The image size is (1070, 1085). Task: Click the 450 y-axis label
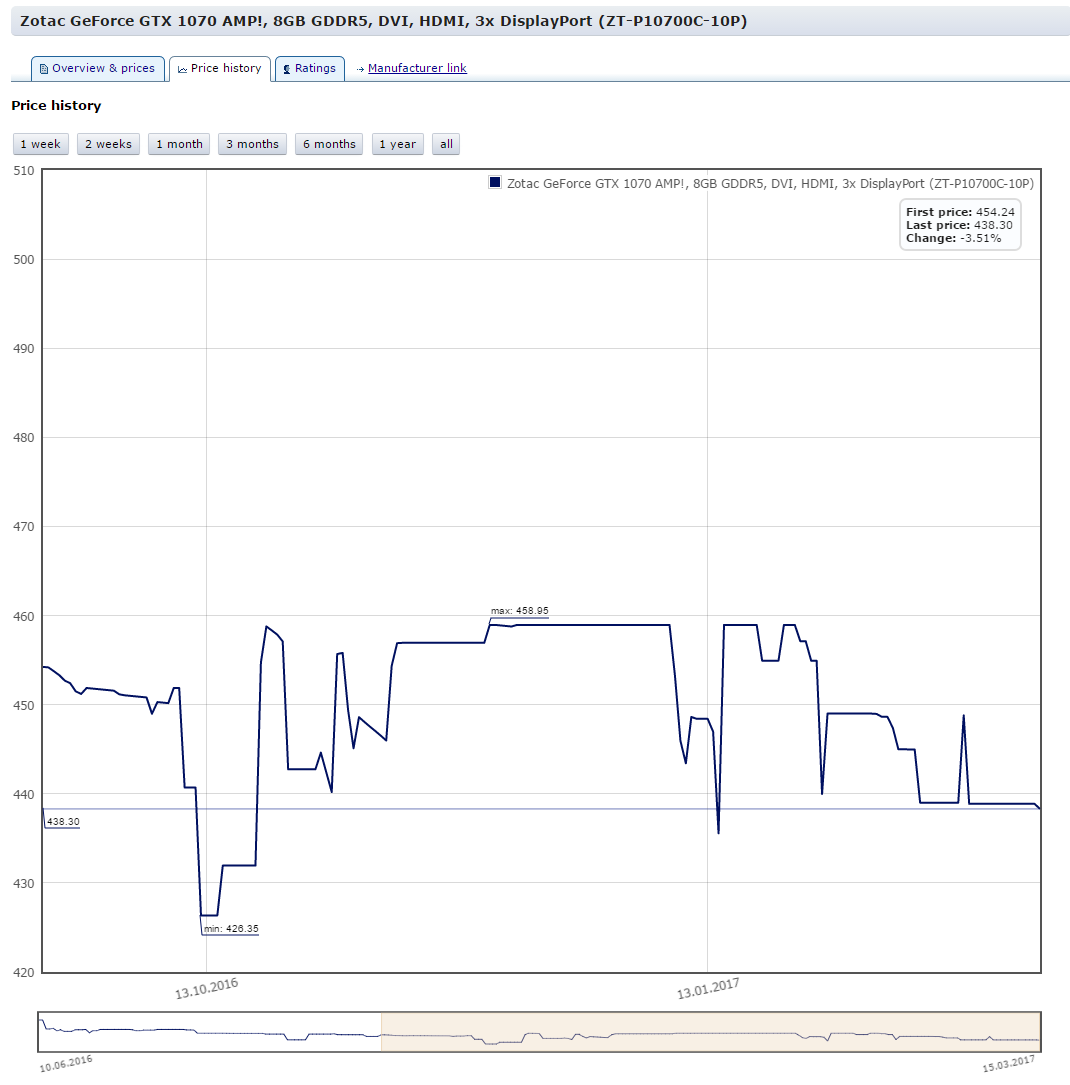pos(24,706)
